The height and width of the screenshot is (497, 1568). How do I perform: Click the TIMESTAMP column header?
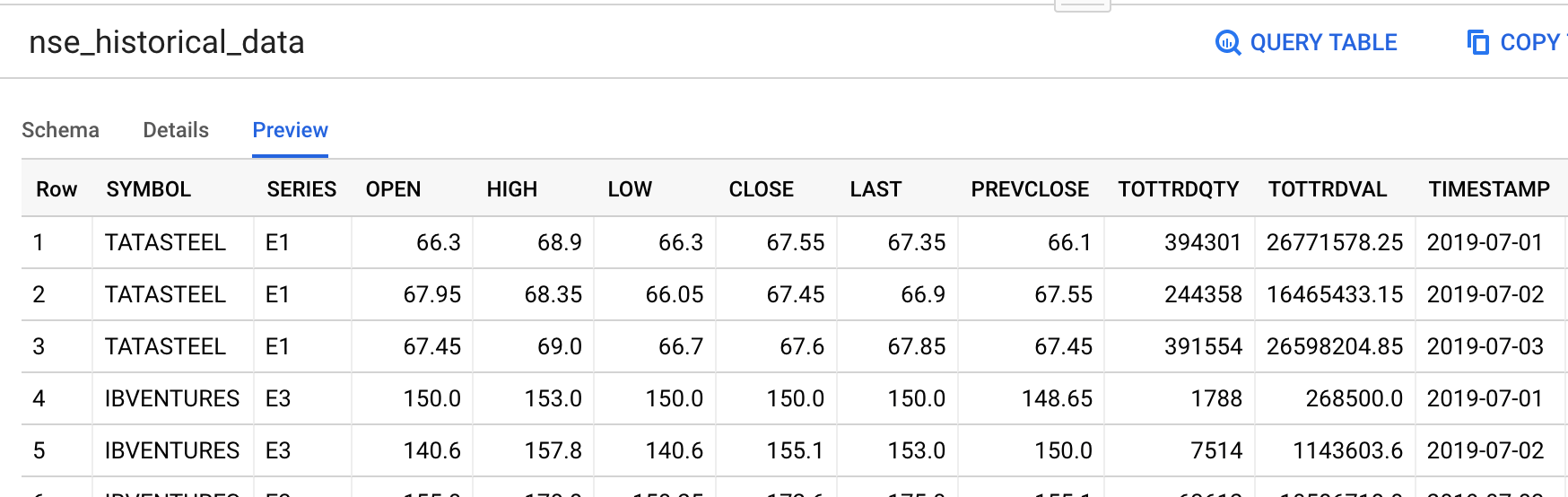(1489, 189)
